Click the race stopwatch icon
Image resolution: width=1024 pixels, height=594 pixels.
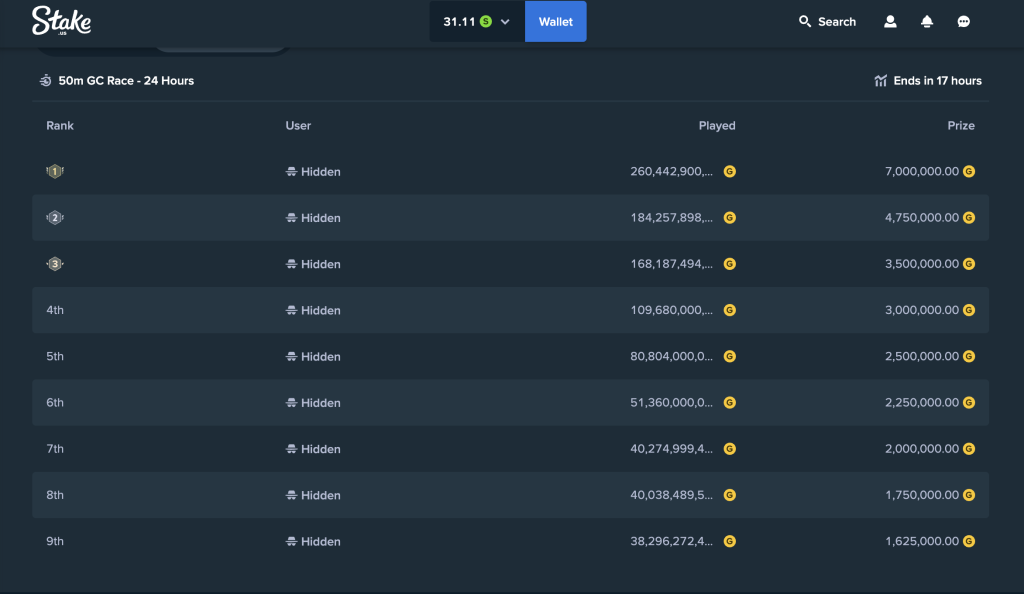tap(45, 81)
